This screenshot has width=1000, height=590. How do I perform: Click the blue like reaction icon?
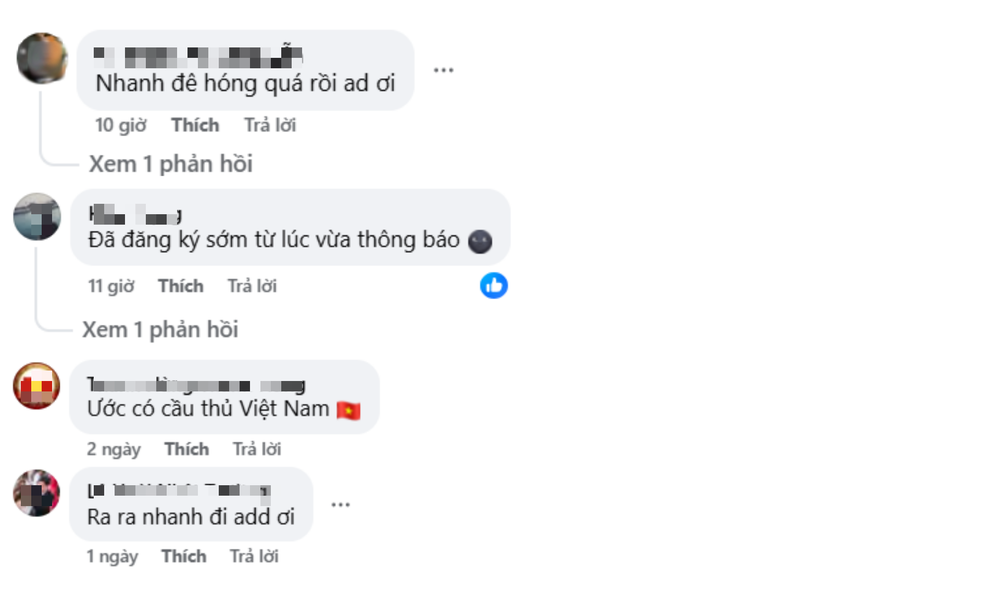494,285
